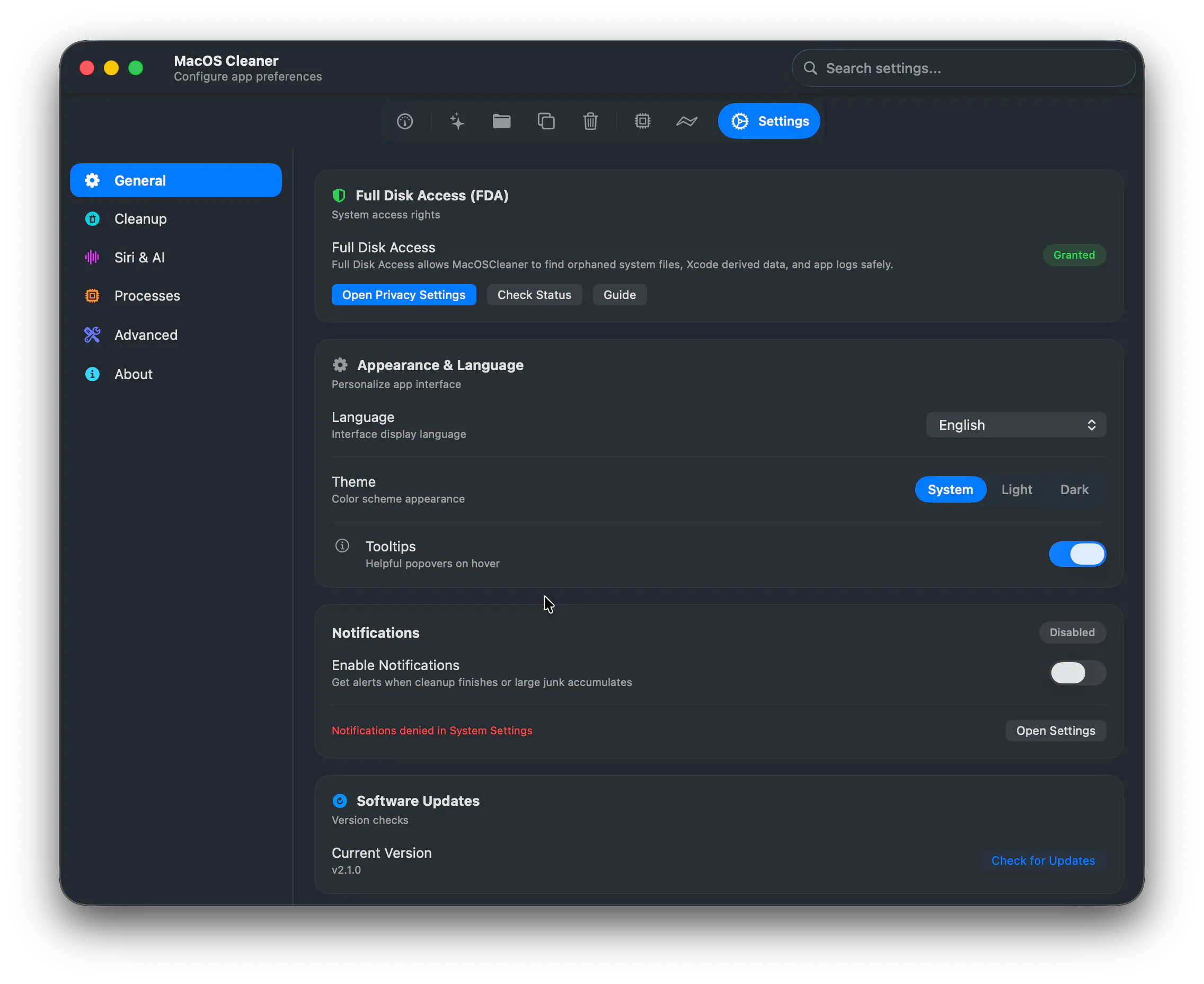The width and height of the screenshot is (1204, 984).
Task: Click the Advanced tools icon
Action: tap(92, 335)
